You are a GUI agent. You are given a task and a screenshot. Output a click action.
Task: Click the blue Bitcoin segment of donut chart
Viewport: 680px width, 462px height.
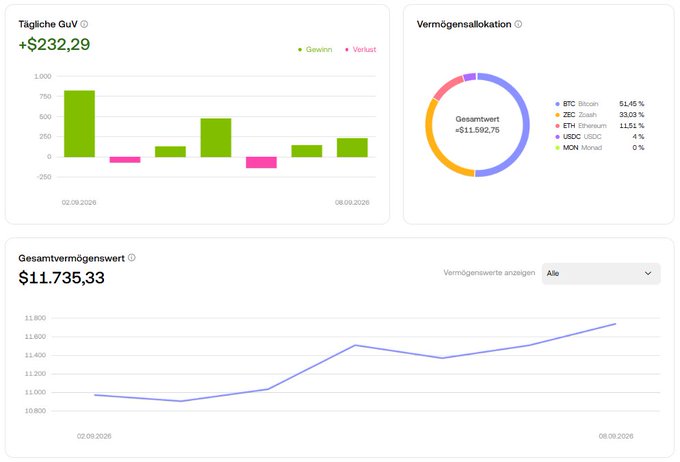[526, 126]
